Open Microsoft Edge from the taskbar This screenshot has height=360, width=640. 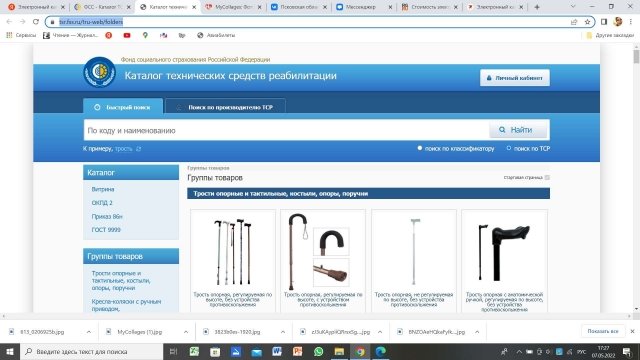(380, 351)
